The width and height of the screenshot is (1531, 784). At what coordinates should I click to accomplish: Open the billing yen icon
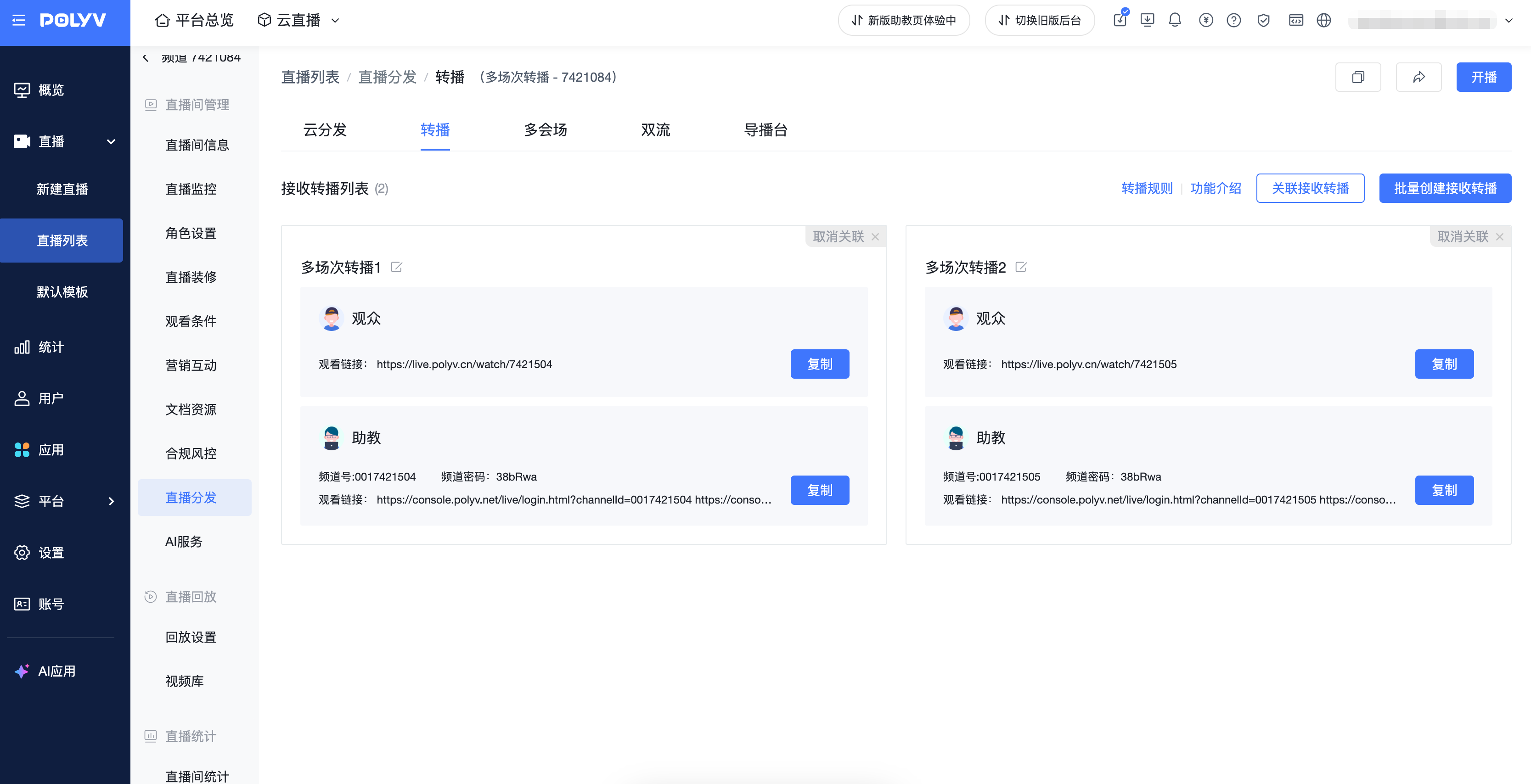1206,20
